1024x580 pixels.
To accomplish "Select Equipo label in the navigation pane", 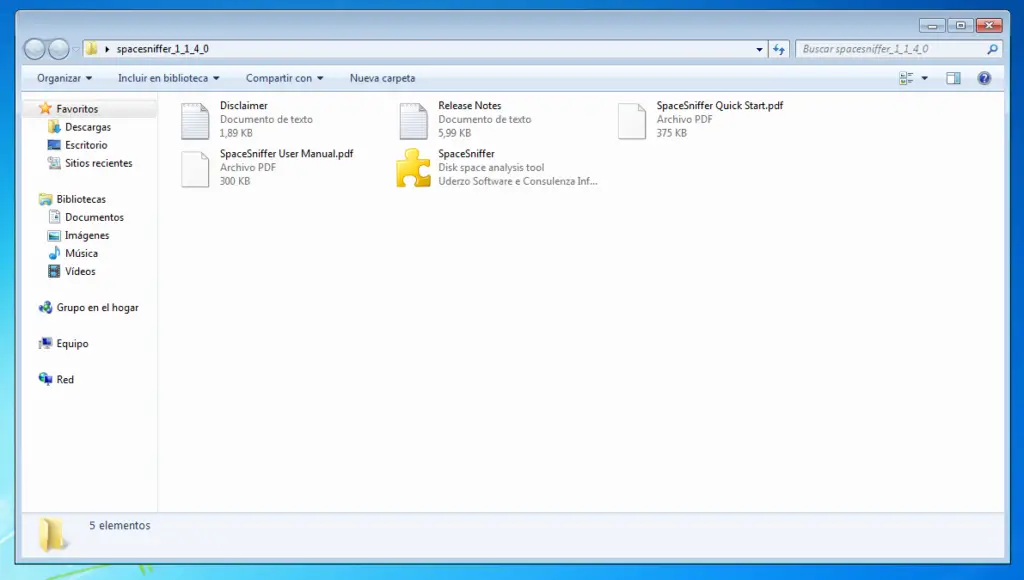I will pos(72,344).
